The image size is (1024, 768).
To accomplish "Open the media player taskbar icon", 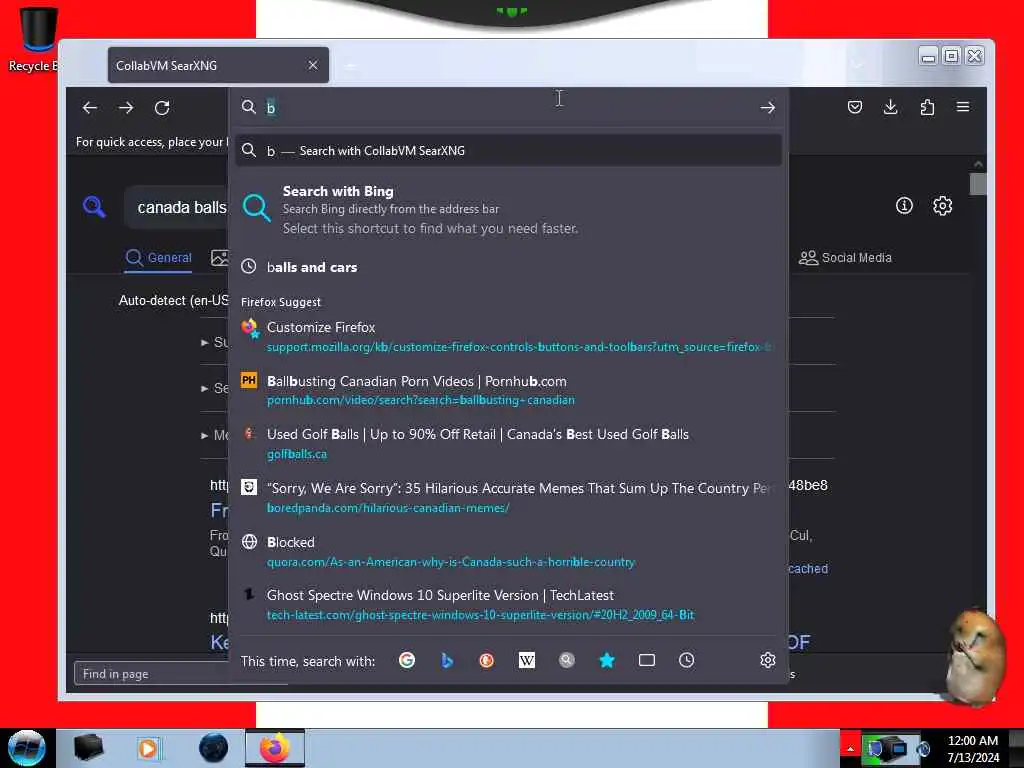I will click(x=148, y=748).
